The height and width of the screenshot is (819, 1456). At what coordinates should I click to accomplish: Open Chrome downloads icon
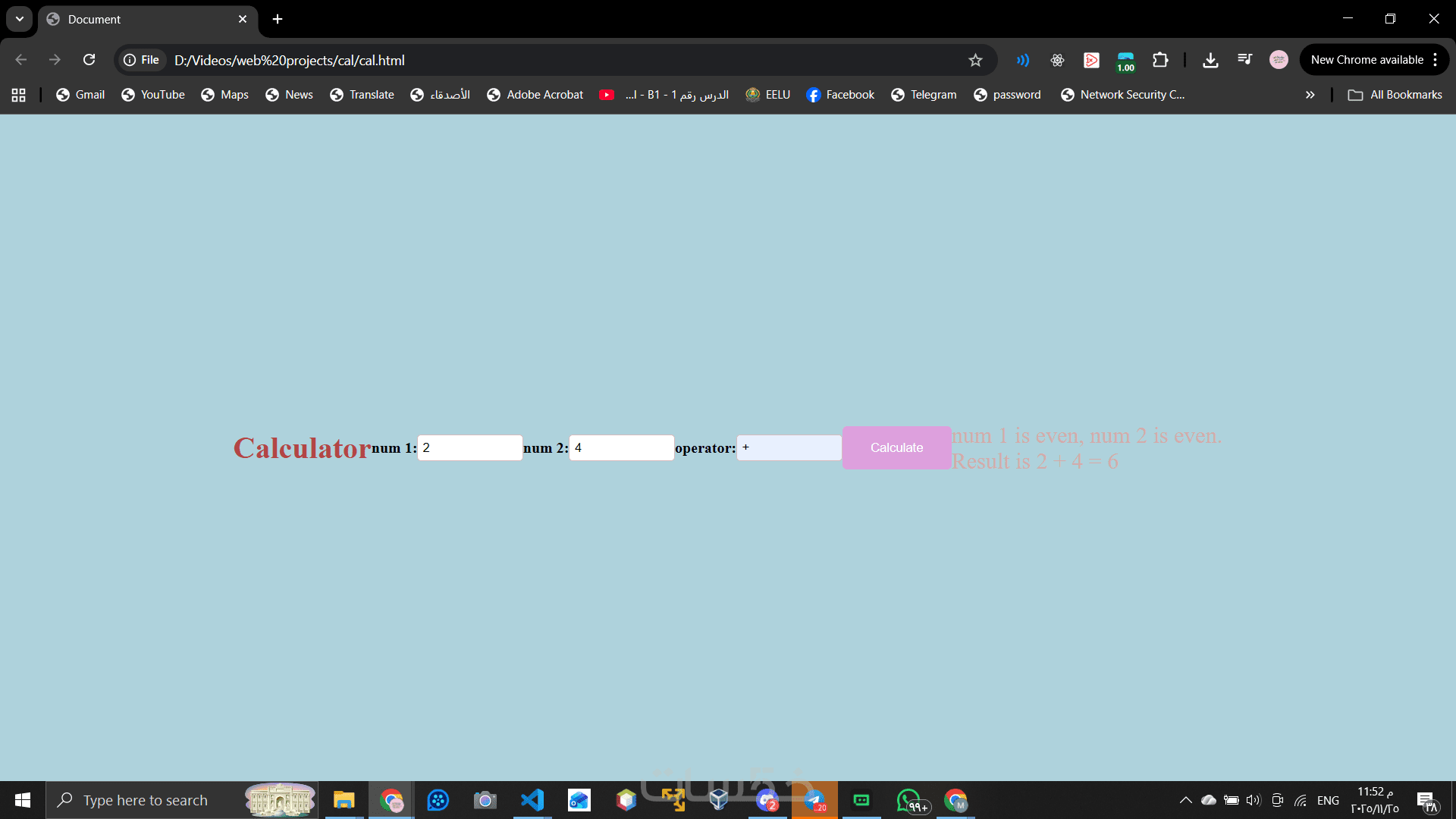click(x=1210, y=60)
